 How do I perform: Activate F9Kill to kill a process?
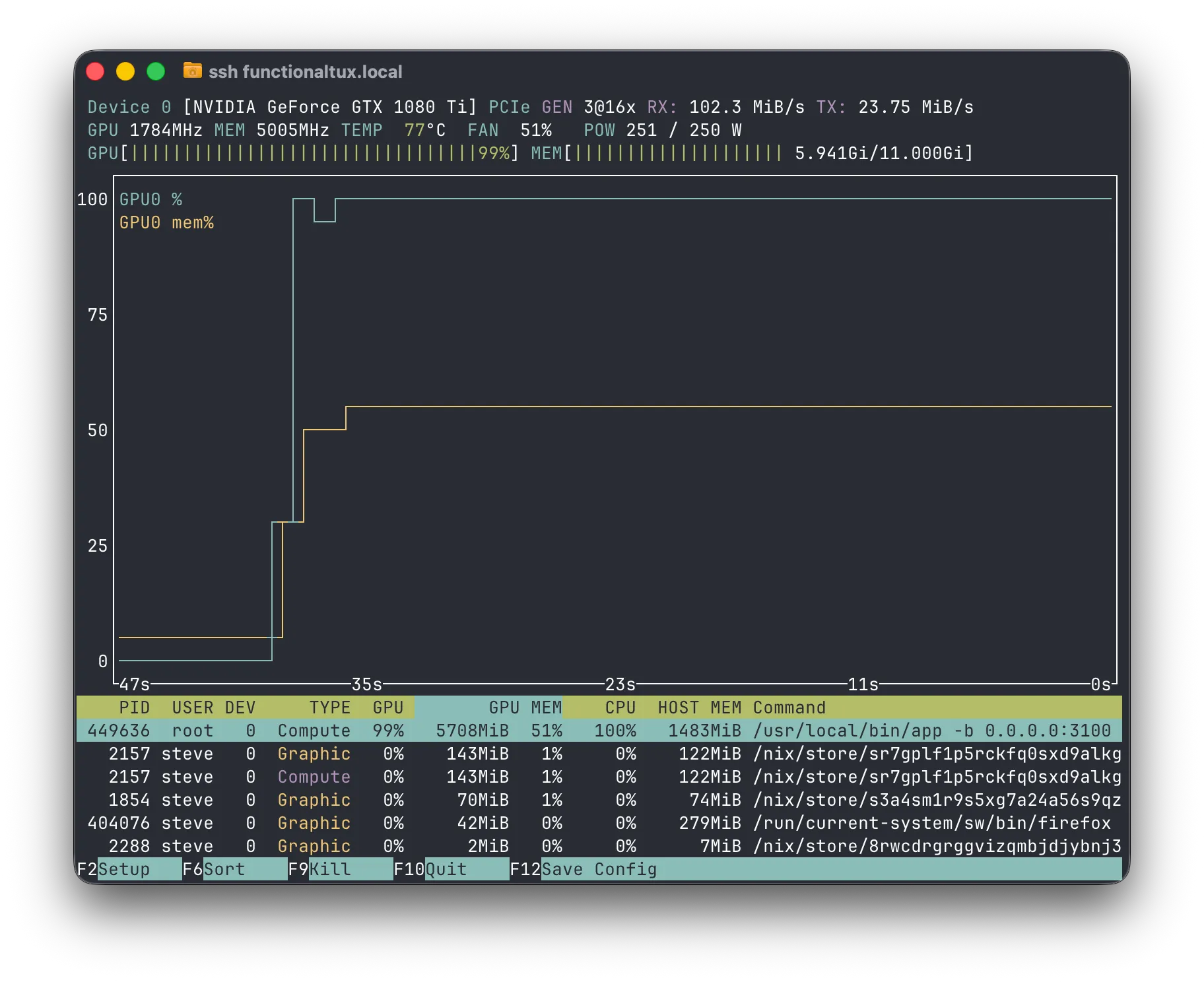319,869
